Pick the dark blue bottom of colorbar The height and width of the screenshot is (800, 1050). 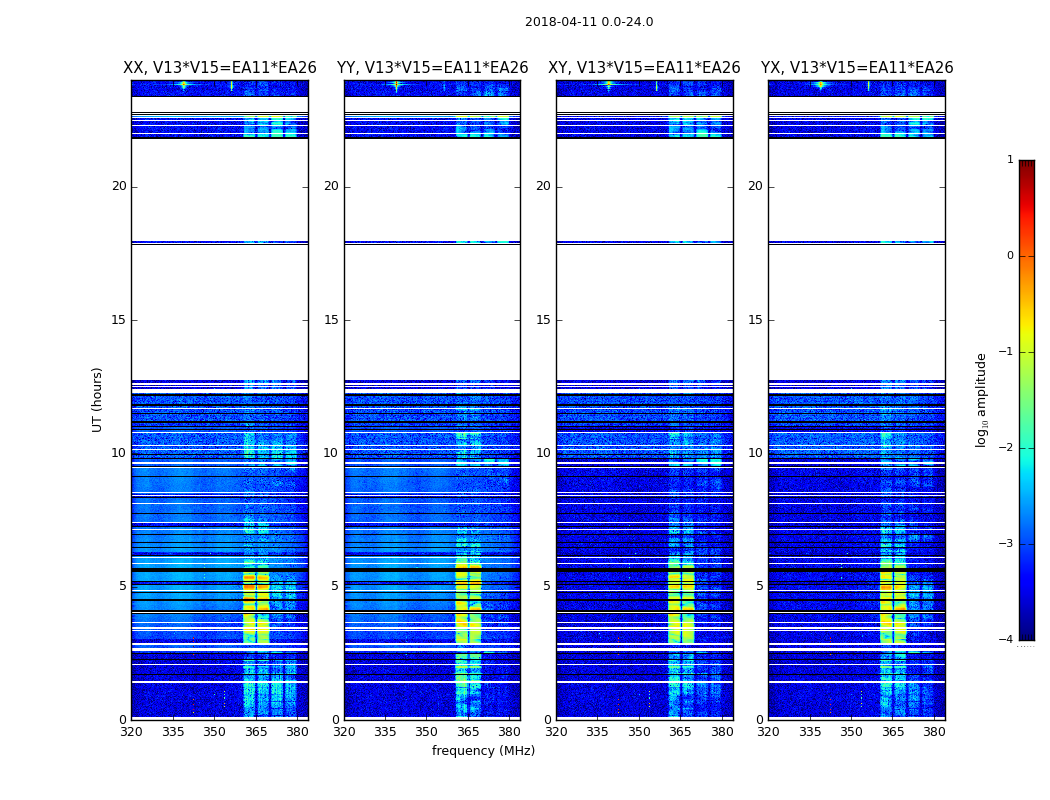click(x=1026, y=632)
